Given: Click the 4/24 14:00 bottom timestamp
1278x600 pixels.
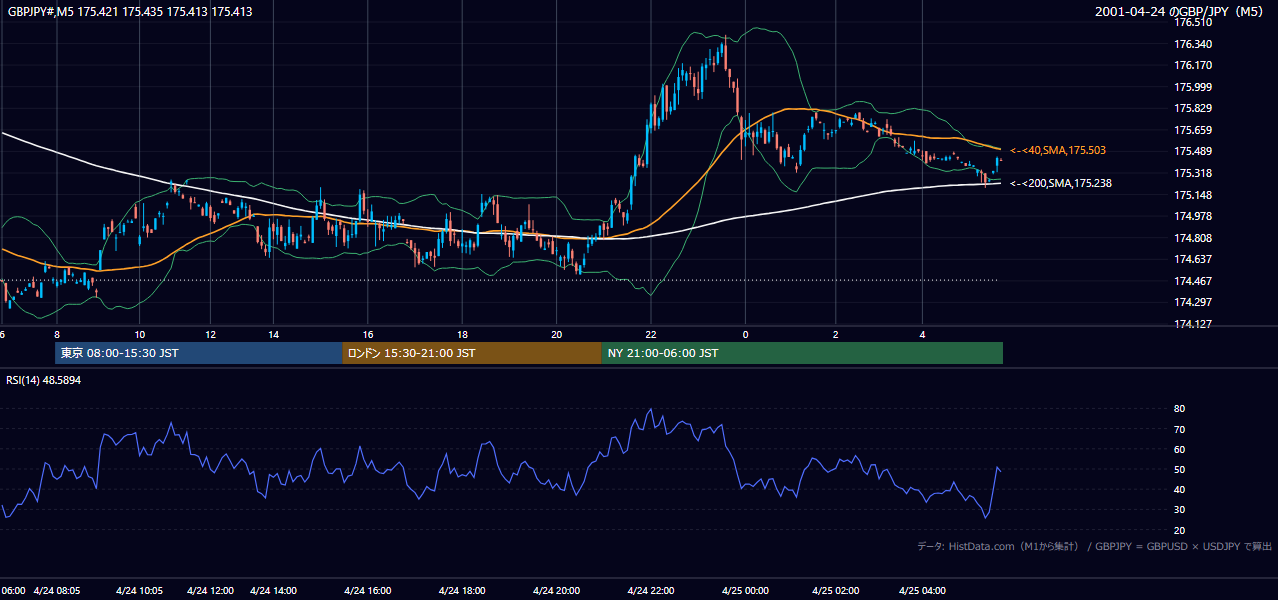Looking at the screenshot, I should pos(273,590).
